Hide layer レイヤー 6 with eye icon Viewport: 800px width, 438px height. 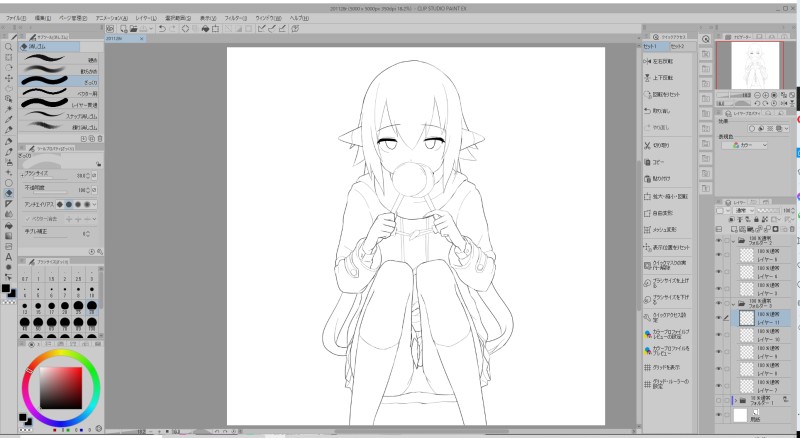pos(719,272)
